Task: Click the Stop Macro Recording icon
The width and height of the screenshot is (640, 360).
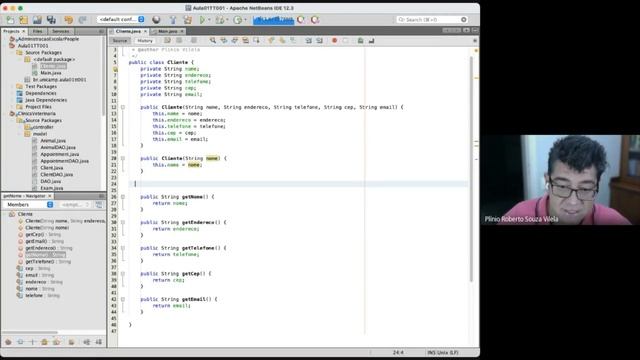Action: 345,40
